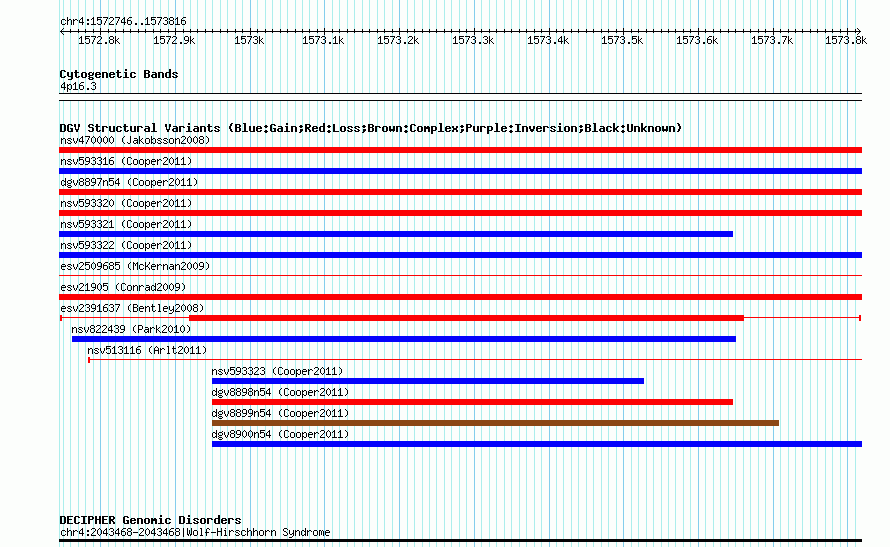890x547 pixels.
Task: Click the 1573k ruler tick label
Action: [249, 41]
